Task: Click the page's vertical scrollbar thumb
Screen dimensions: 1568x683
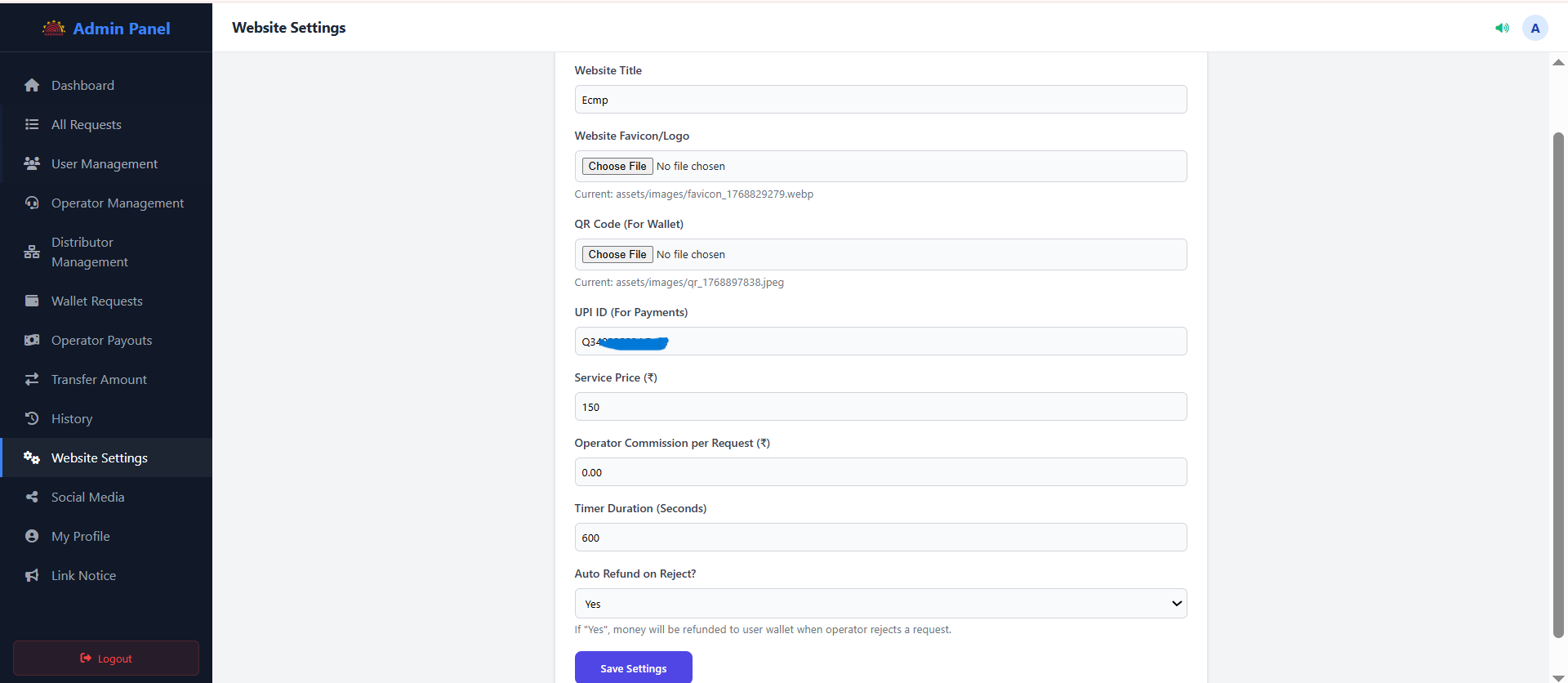Action: [x=1558, y=384]
